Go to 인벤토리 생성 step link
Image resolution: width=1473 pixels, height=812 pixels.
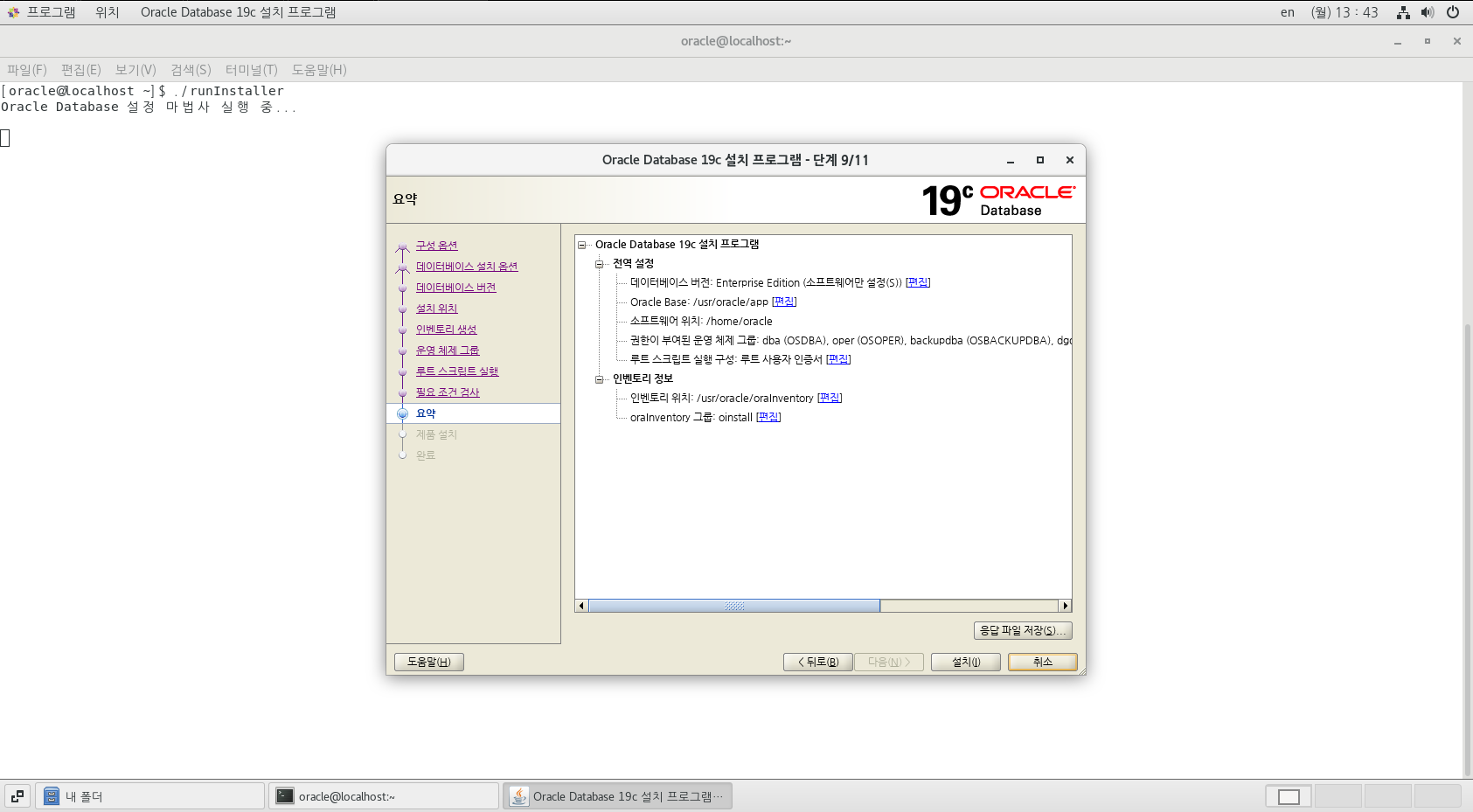click(447, 330)
